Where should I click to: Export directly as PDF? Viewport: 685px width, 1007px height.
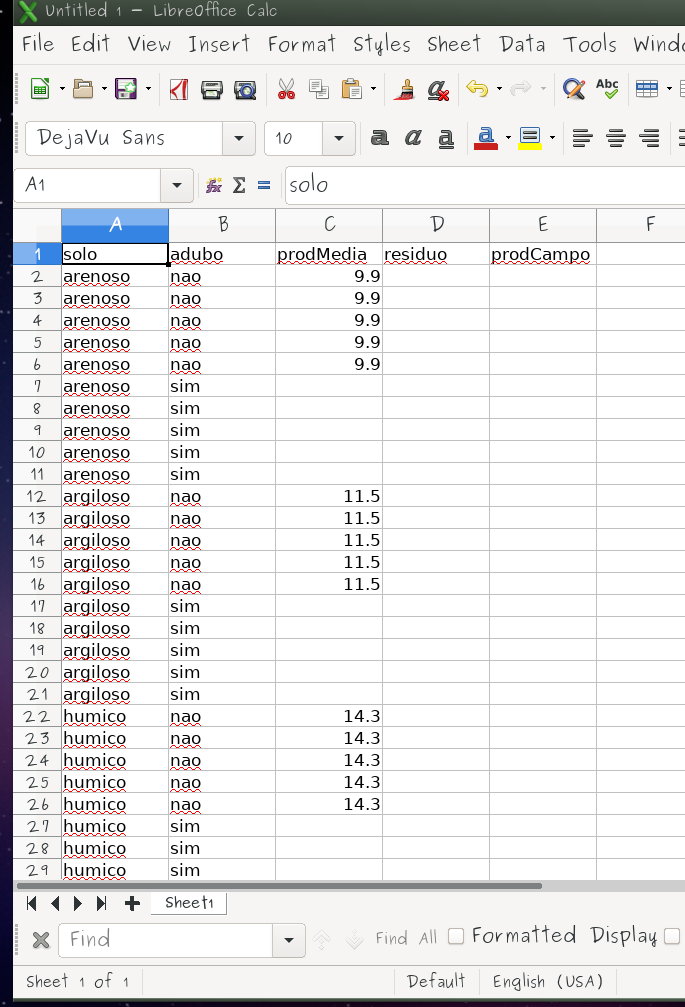click(178, 90)
